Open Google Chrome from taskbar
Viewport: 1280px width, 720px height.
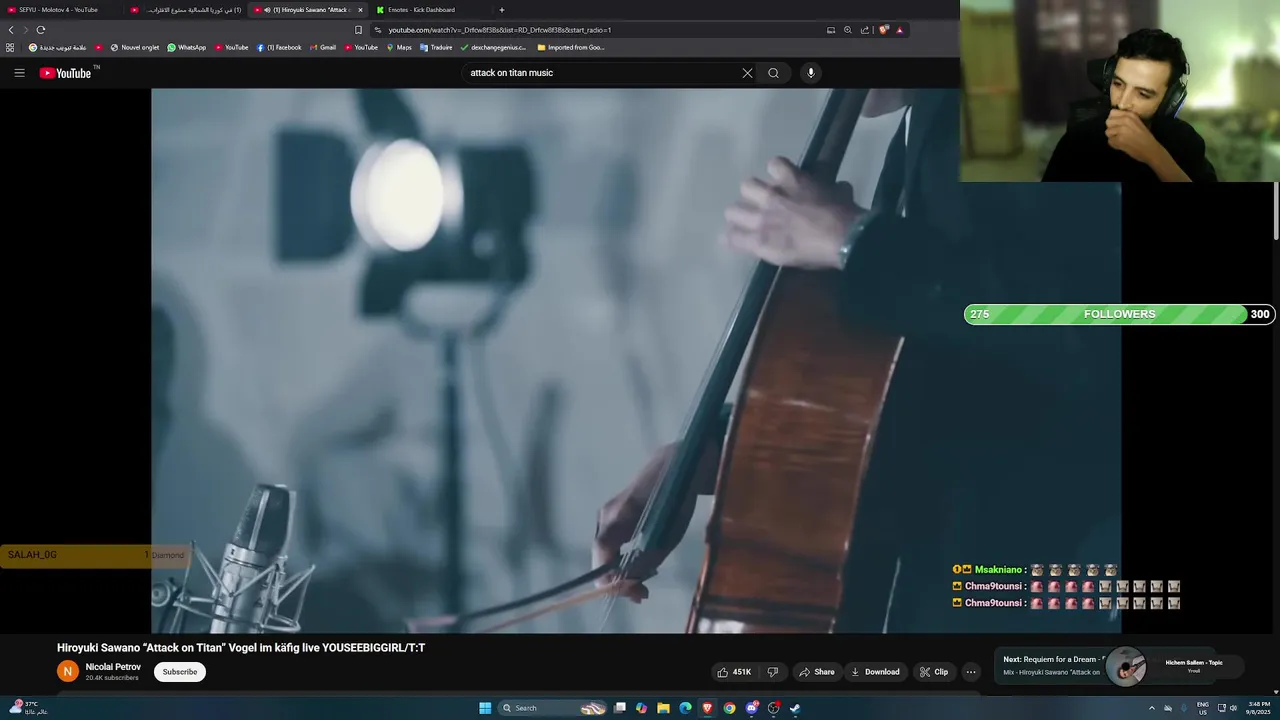point(729,708)
